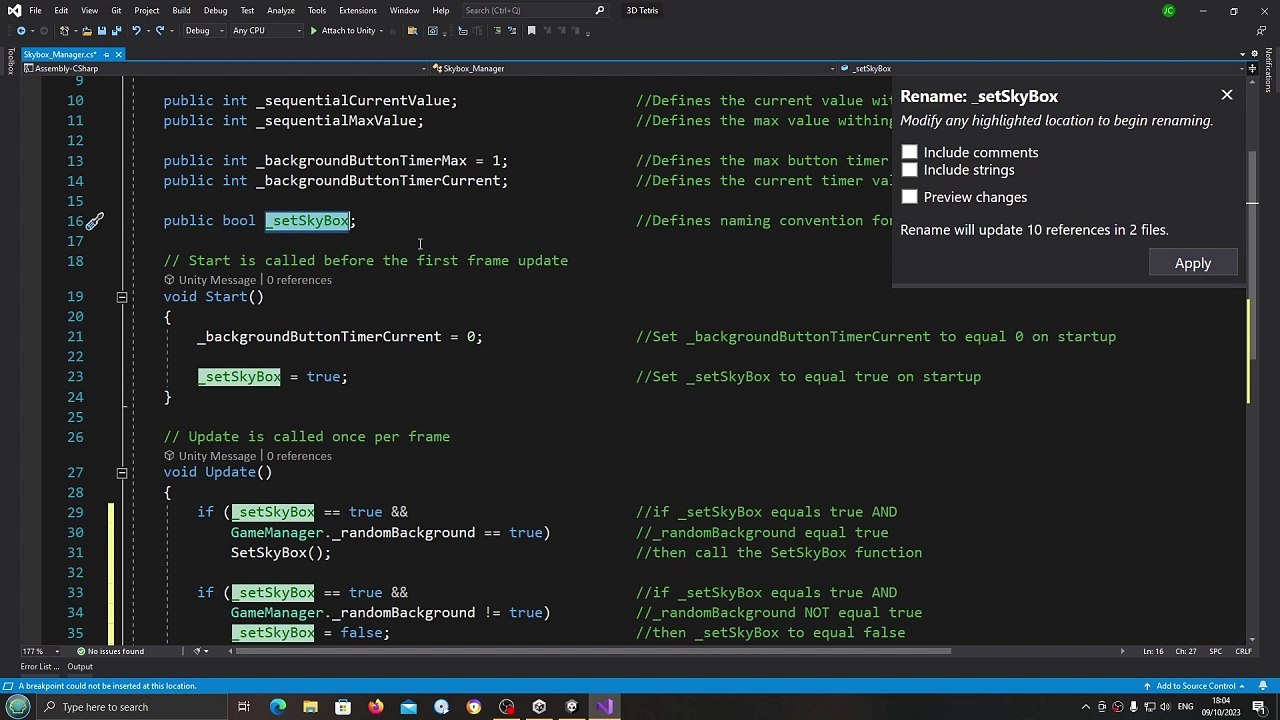Screen dimensions: 1280x720
Task: Open the Any CPU platform dropdown
Action: click(x=266, y=31)
